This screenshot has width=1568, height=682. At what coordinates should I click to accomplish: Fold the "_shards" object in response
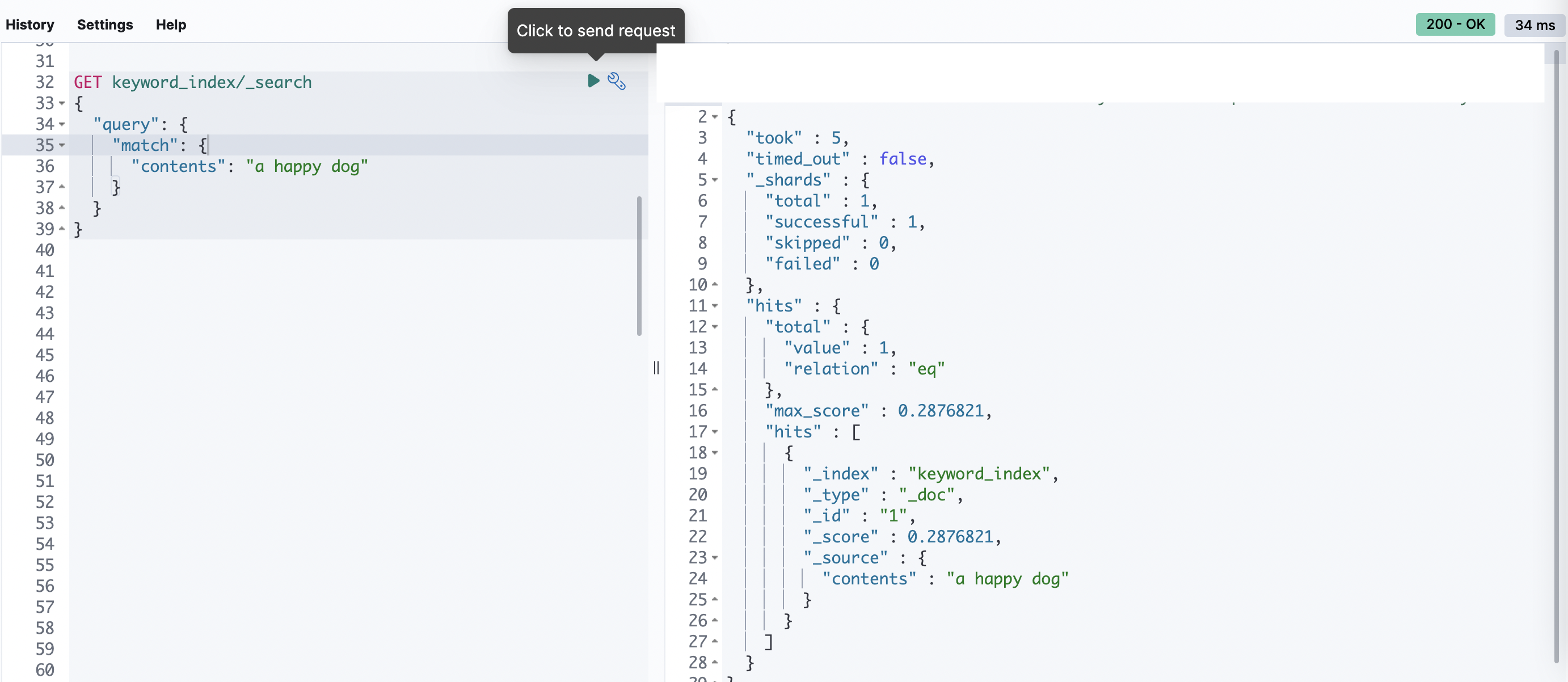coord(715,180)
